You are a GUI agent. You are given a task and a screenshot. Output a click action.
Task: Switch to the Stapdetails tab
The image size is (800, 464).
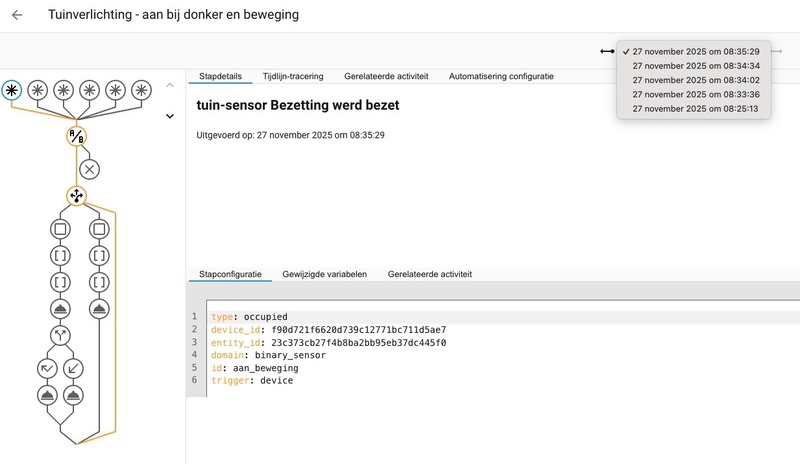point(220,76)
